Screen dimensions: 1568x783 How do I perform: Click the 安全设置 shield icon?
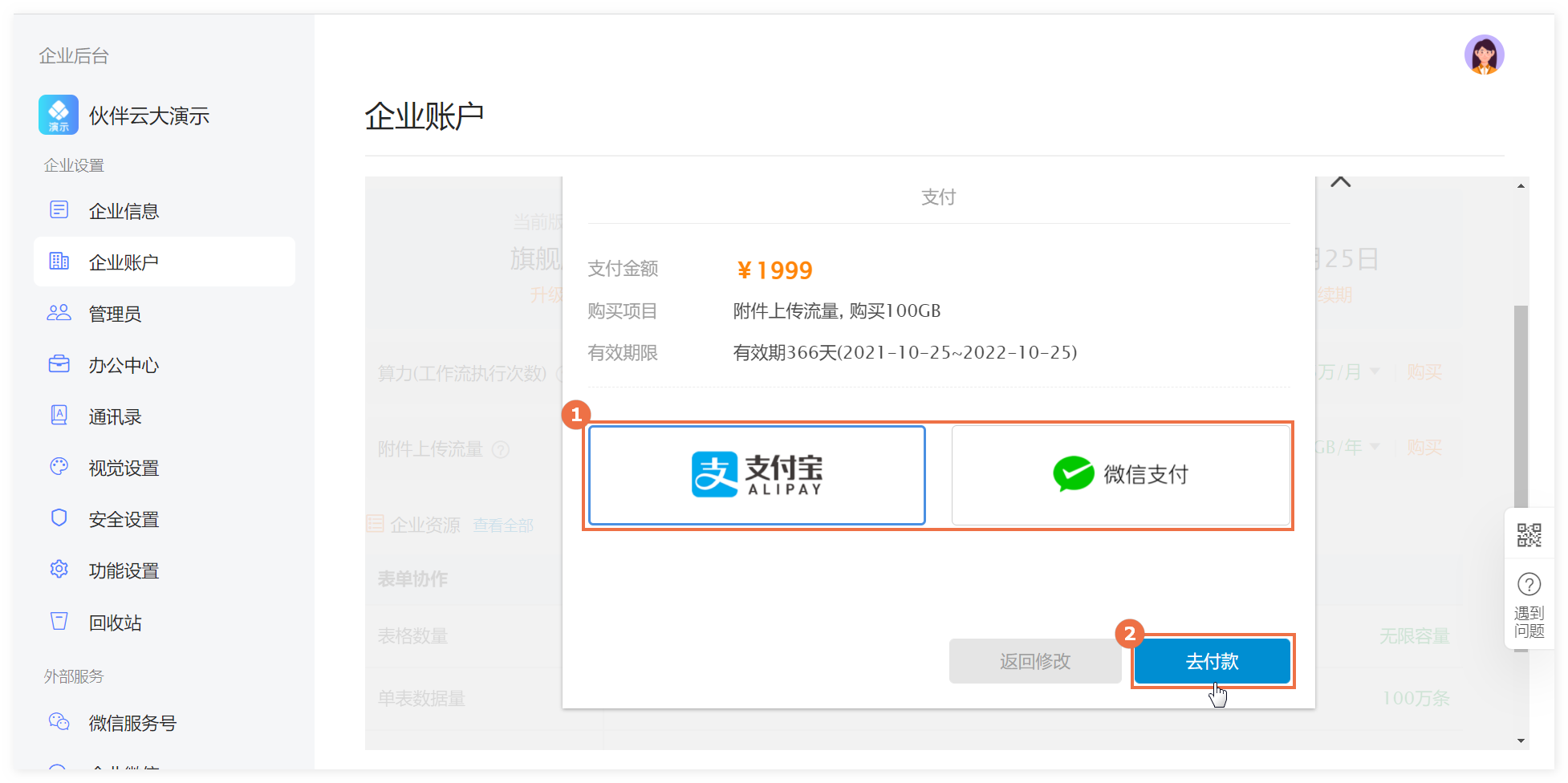[59, 518]
